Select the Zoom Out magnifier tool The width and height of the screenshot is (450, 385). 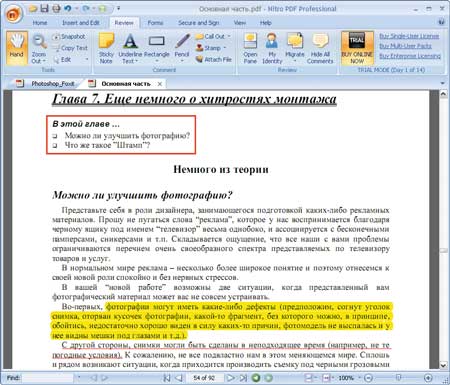[x=39, y=48]
